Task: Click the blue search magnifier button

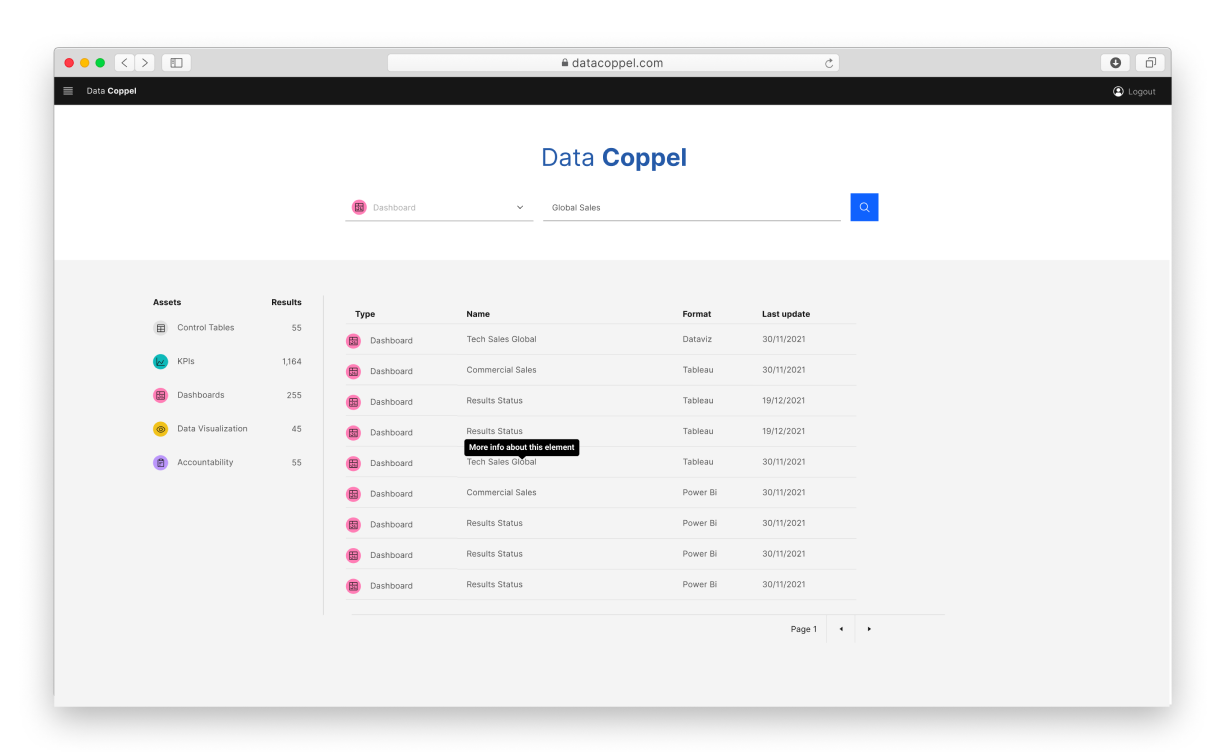Action: pyautogui.click(x=864, y=207)
